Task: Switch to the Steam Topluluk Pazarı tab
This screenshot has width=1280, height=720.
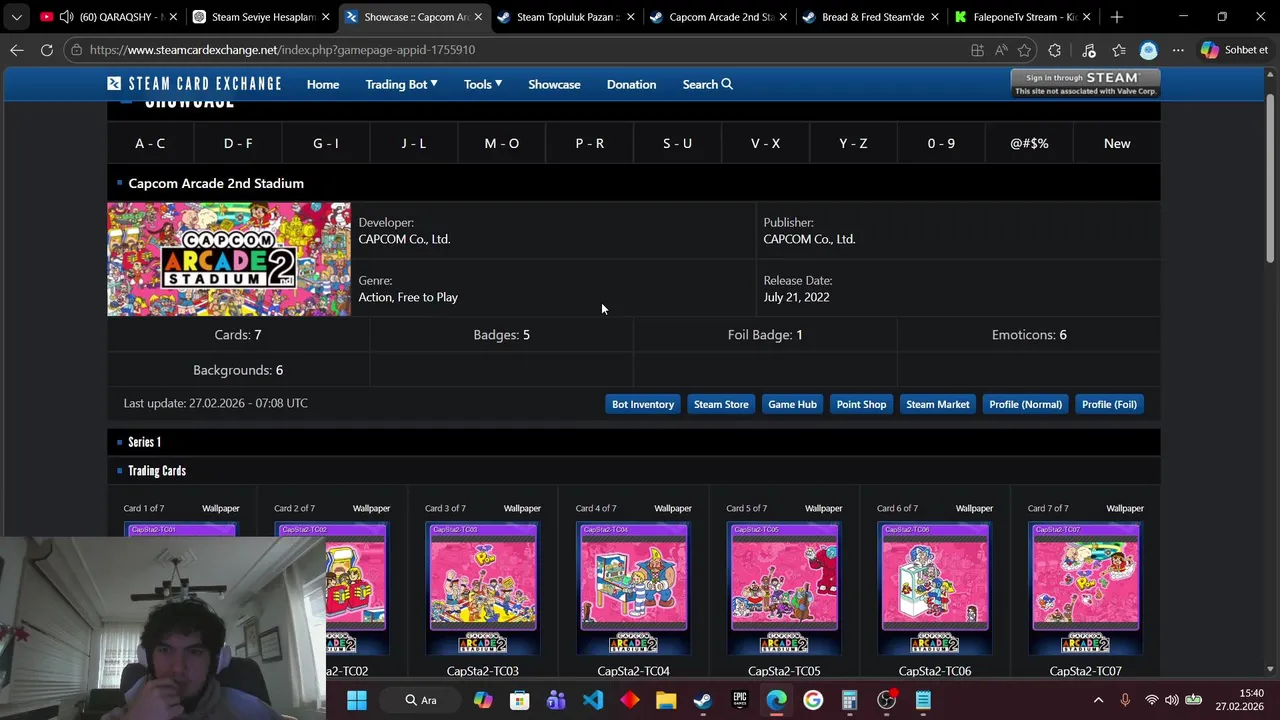Action: click(x=565, y=17)
